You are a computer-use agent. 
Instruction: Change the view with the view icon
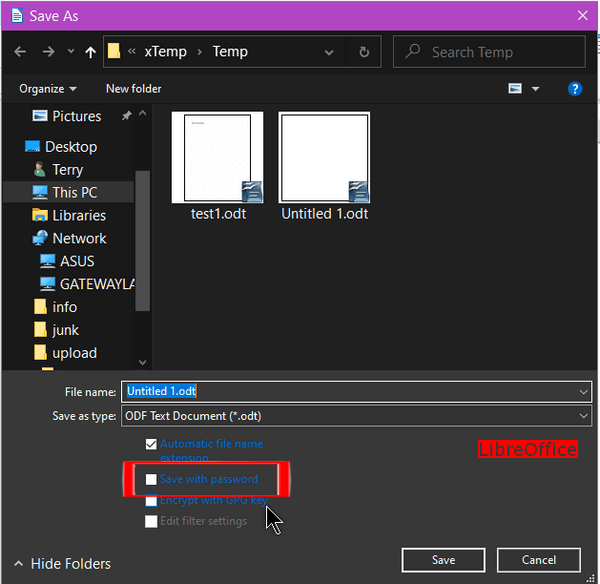tap(515, 89)
